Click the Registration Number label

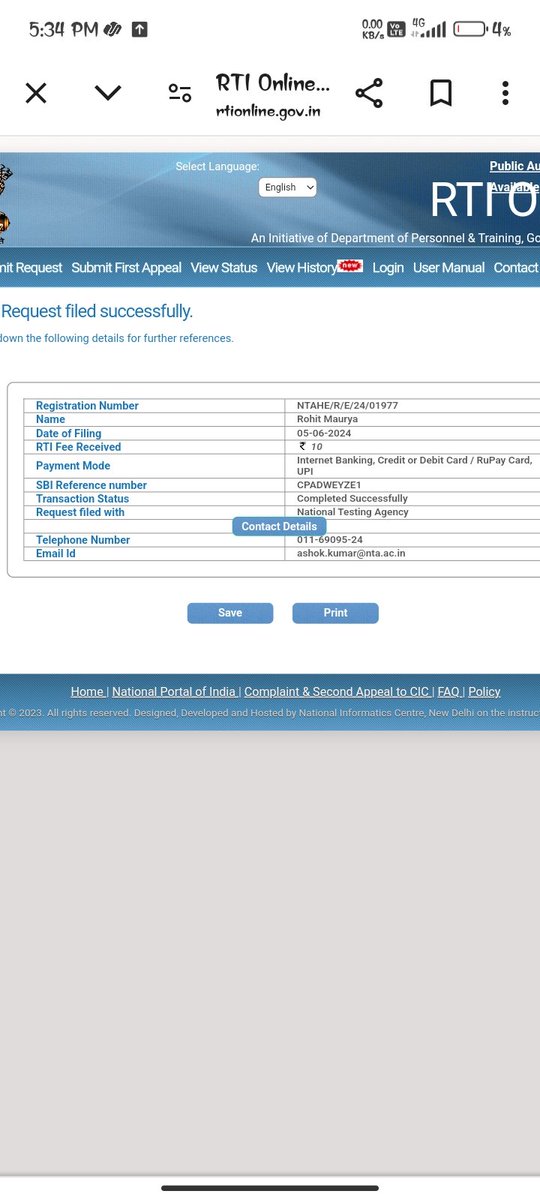point(87,406)
